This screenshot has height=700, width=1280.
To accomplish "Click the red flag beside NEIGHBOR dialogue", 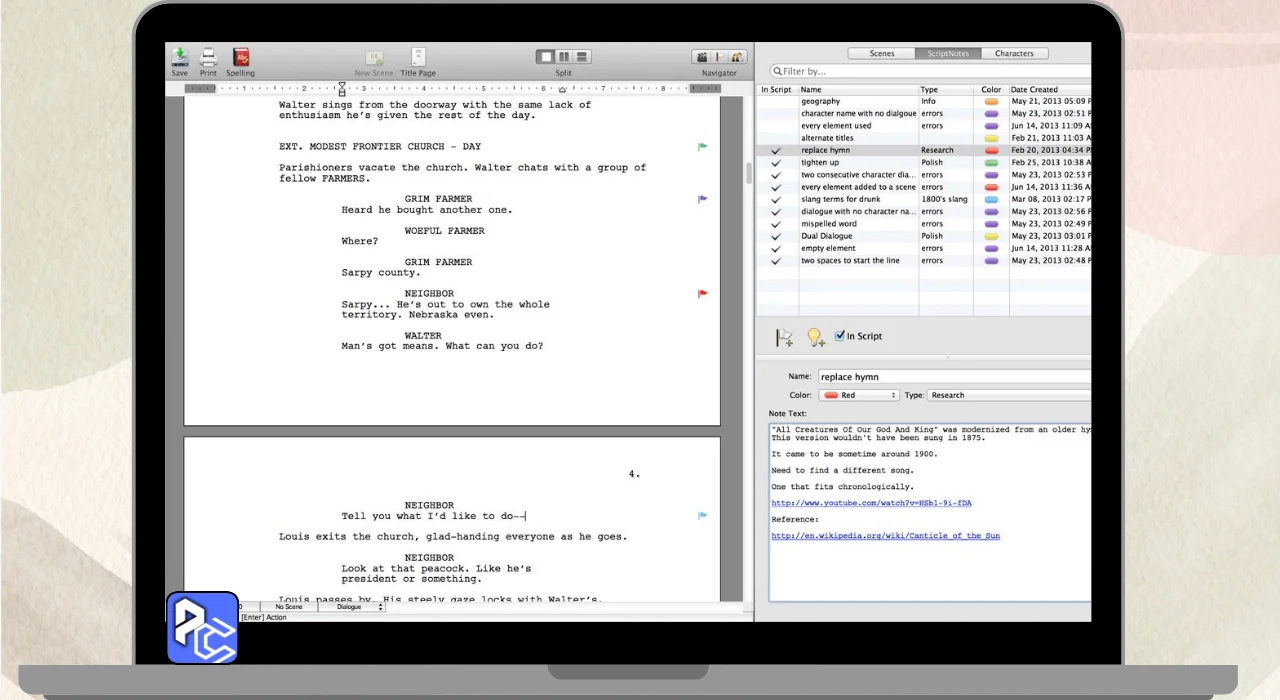I will [702, 294].
